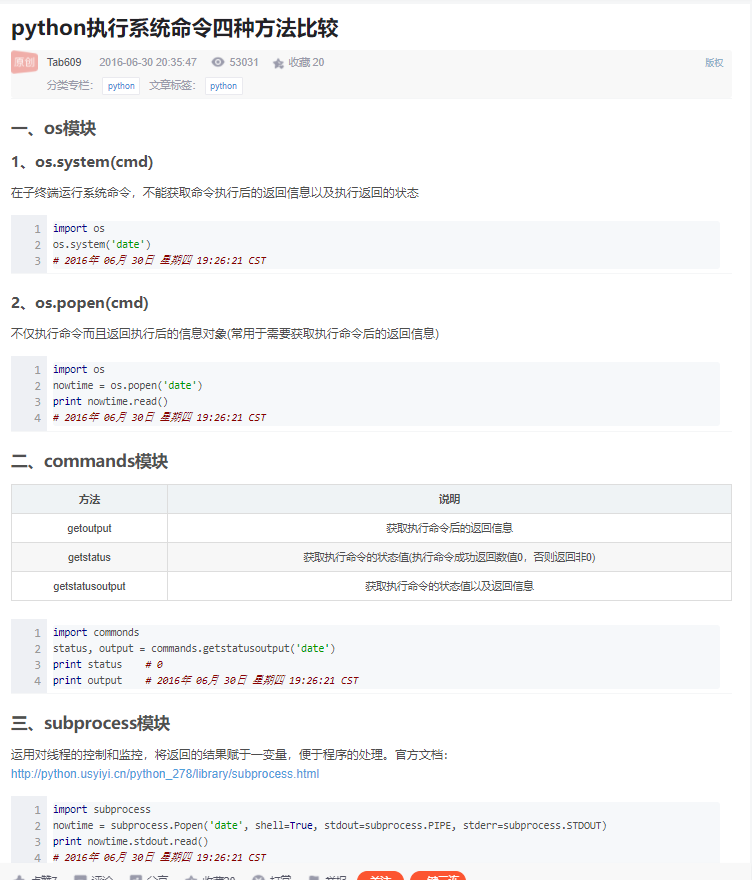Click the 文章标签 label
Viewport: 752px width, 880px height.
(172, 85)
